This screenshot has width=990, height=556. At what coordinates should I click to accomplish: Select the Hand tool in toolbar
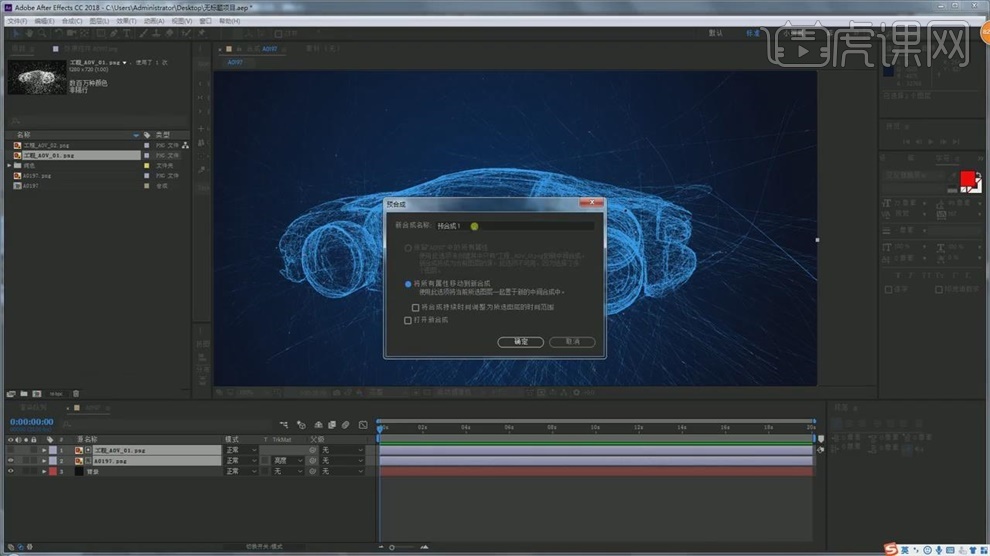[x=29, y=33]
